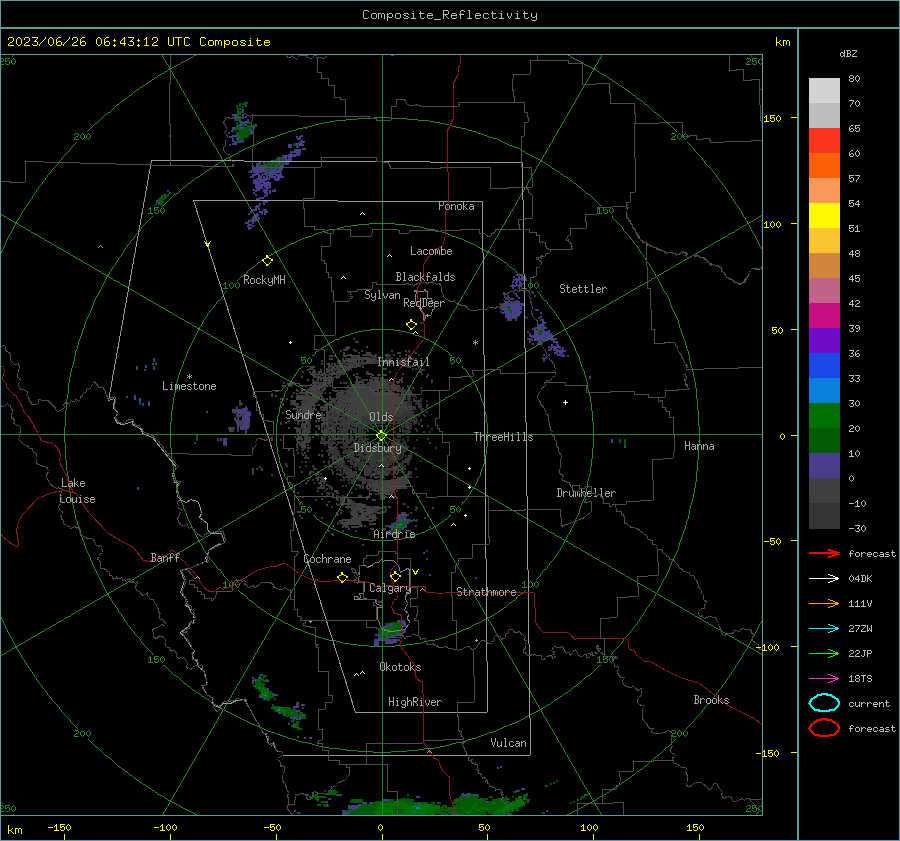900x841 pixels.
Task: Click the red forecast arrow in legend
Action: [824, 553]
